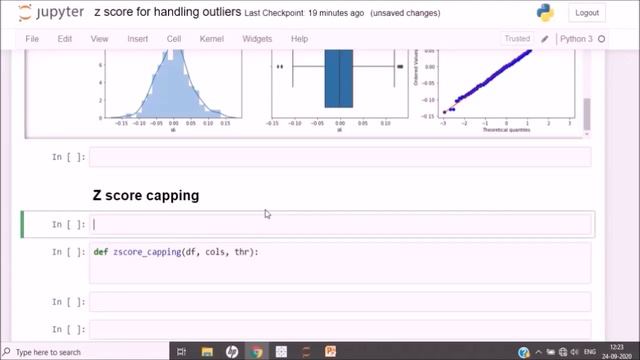Open the Kernel menu

(x=211, y=39)
